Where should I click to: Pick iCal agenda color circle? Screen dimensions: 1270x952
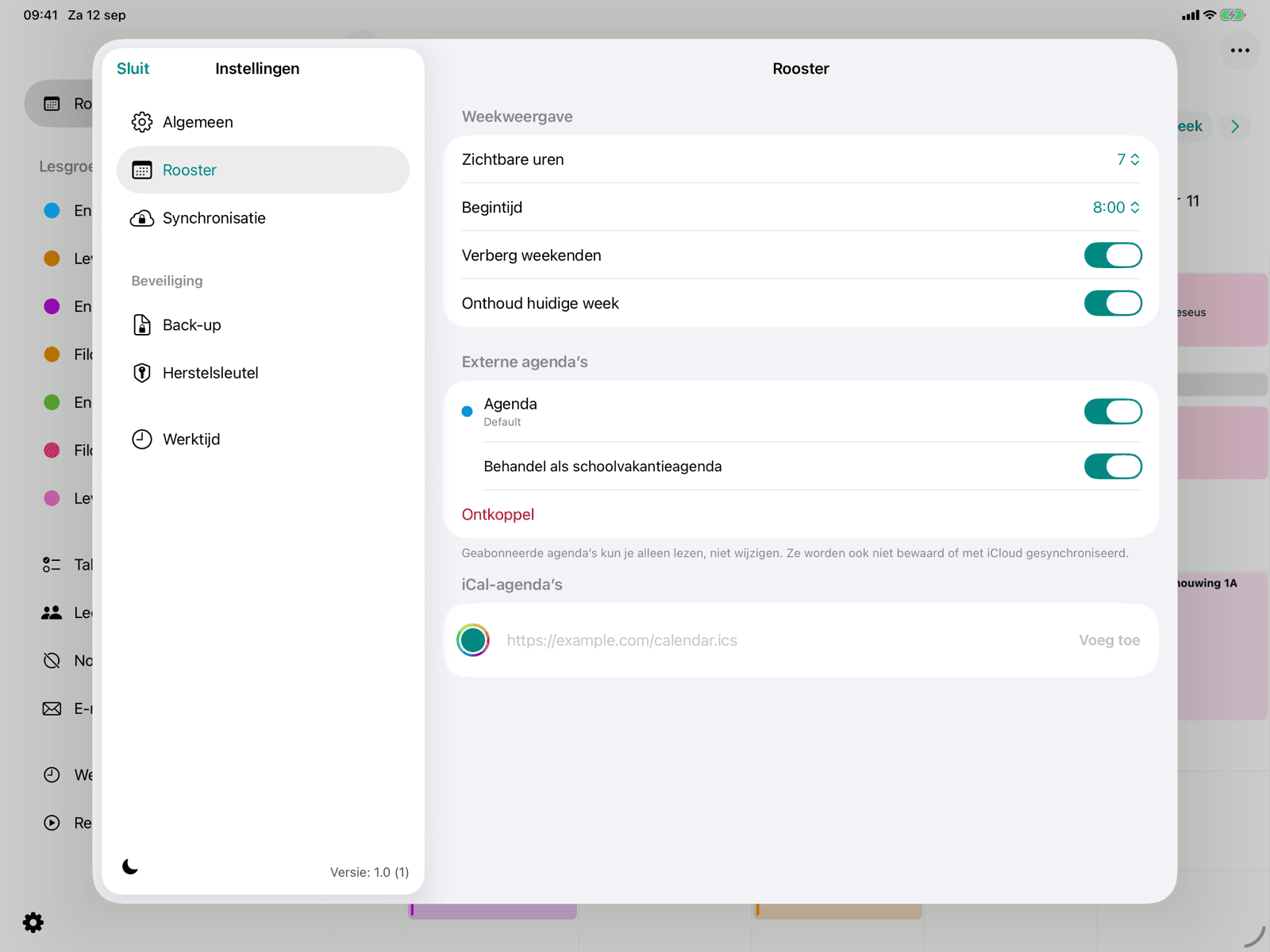tap(473, 640)
